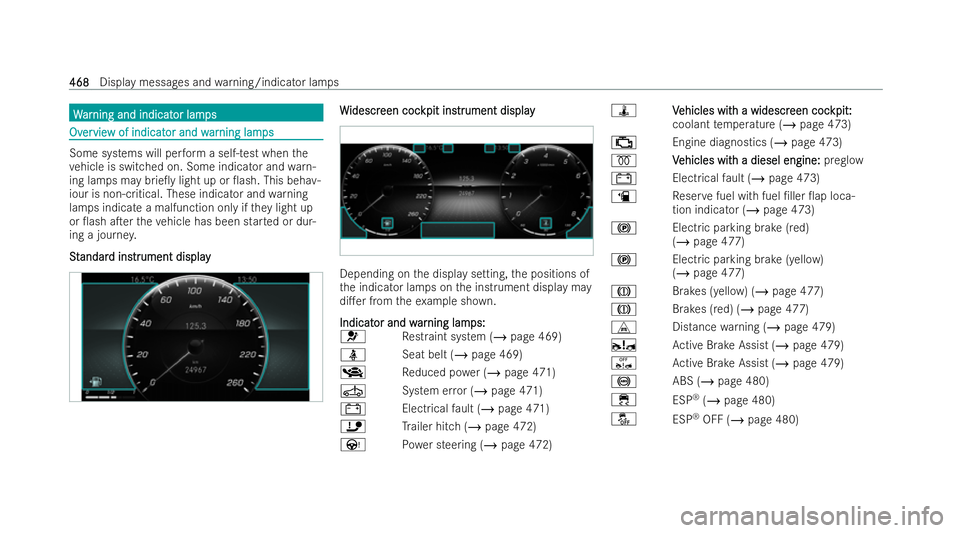Click 'Distance warning (→ page 479)' reference

coord(754,327)
